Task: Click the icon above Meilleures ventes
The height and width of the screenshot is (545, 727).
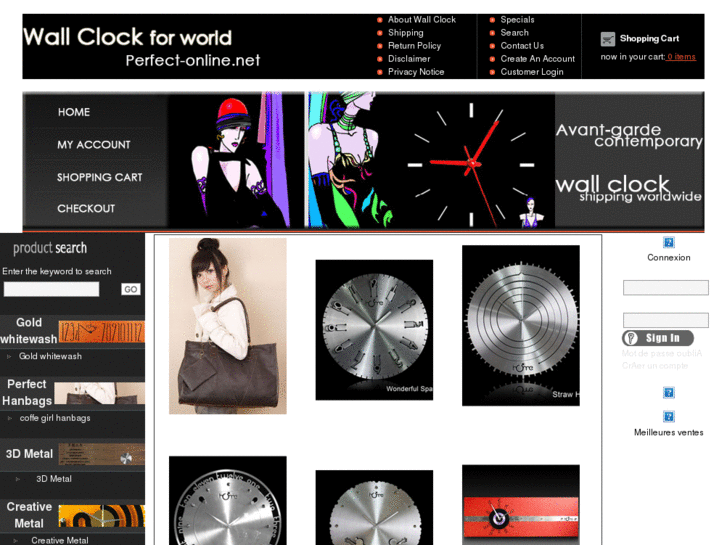Action: pos(669,416)
